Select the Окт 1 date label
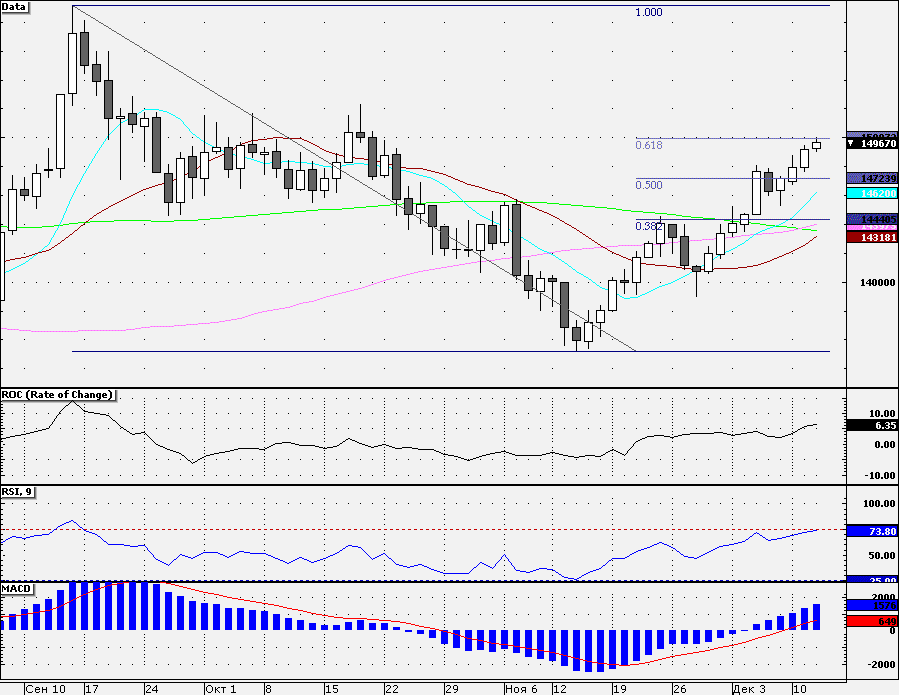 click(x=221, y=689)
